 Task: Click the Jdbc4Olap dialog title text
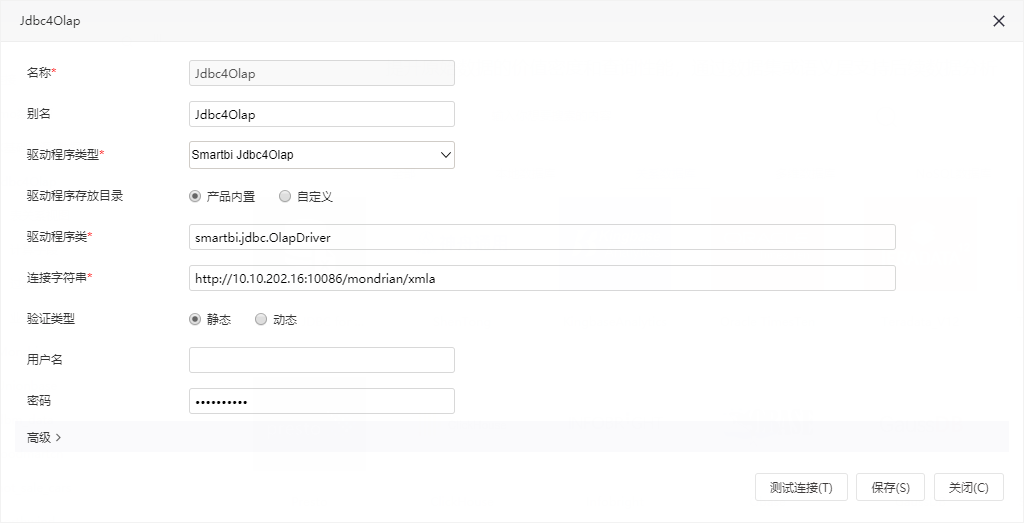(50, 20)
